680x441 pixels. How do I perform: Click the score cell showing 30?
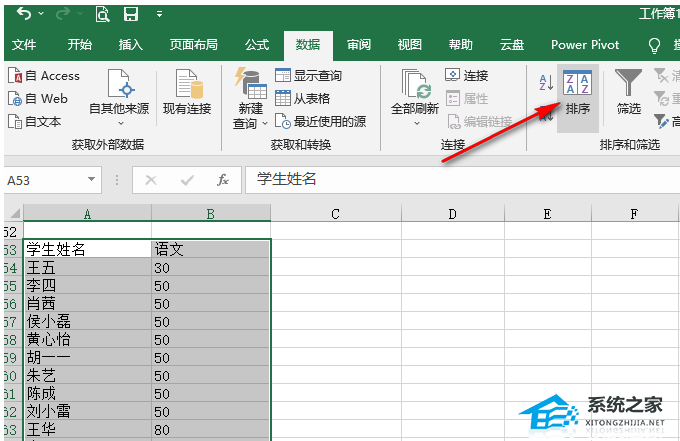[211, 268]
